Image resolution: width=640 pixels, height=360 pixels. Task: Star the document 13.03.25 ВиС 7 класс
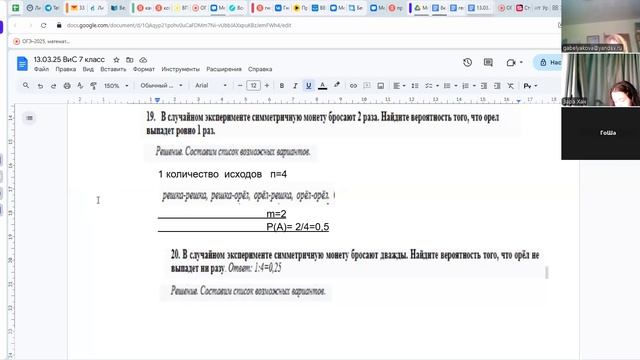point(116,60)
